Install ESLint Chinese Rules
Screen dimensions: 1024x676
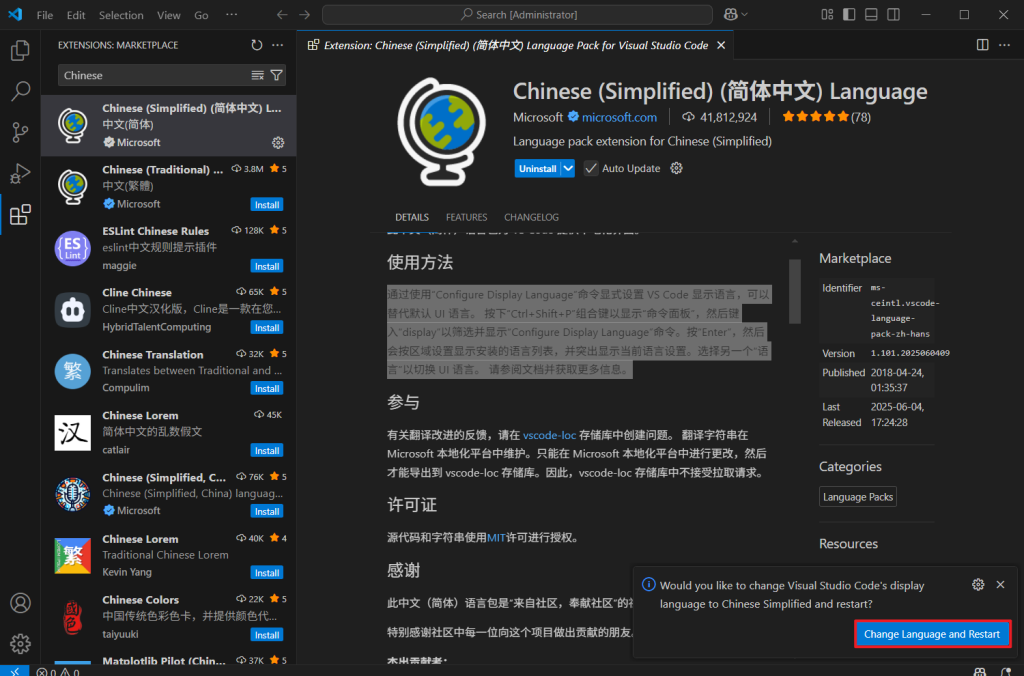tap(267, 266)
